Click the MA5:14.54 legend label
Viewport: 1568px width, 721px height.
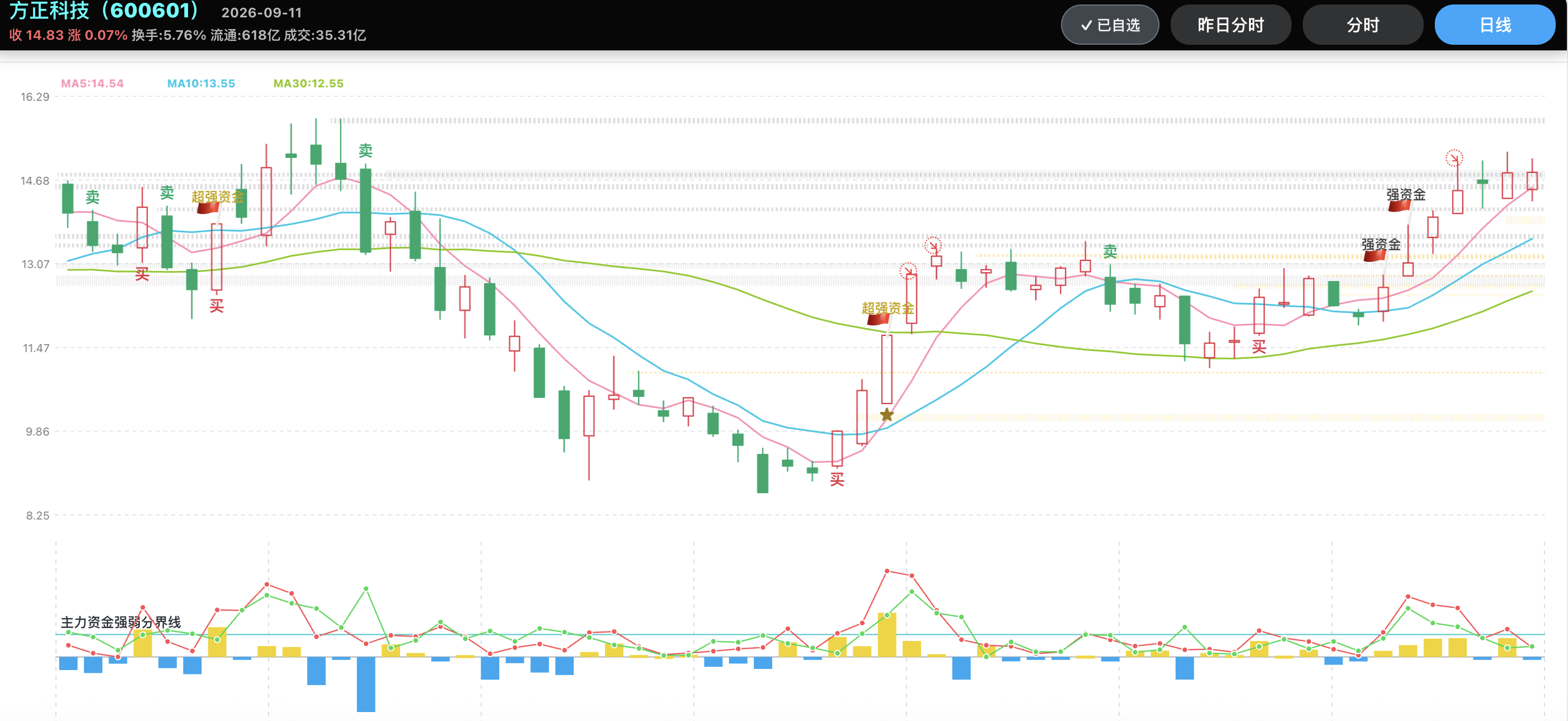click(92, 83)
